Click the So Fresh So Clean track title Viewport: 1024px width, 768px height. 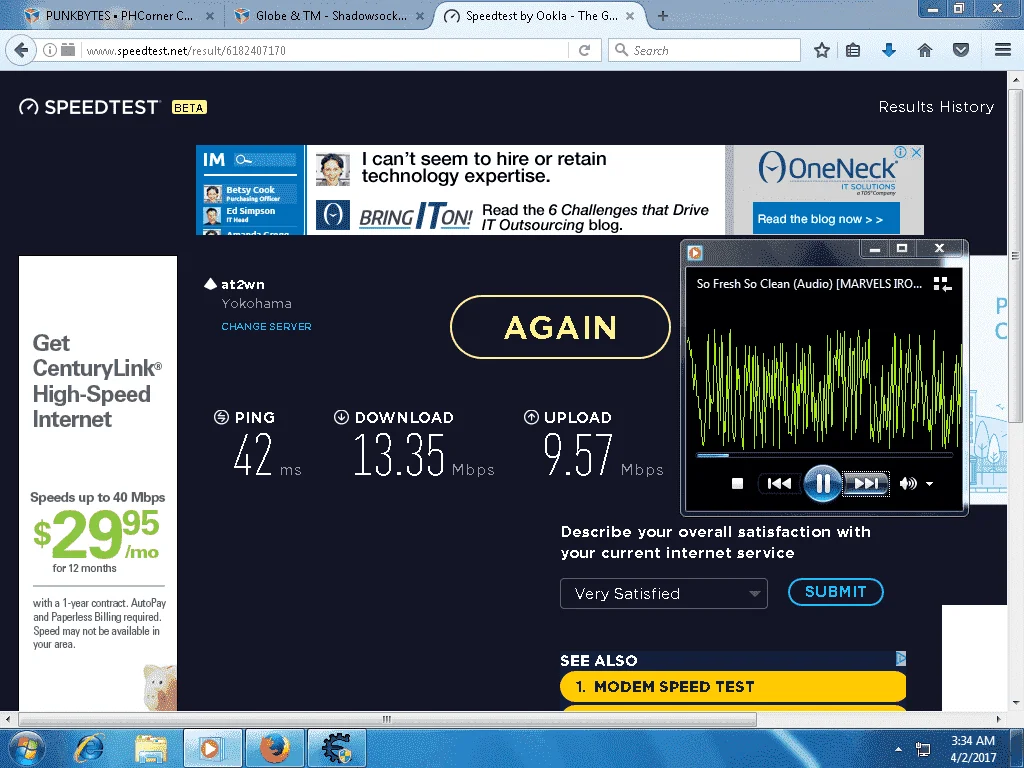tap(809, 283)
